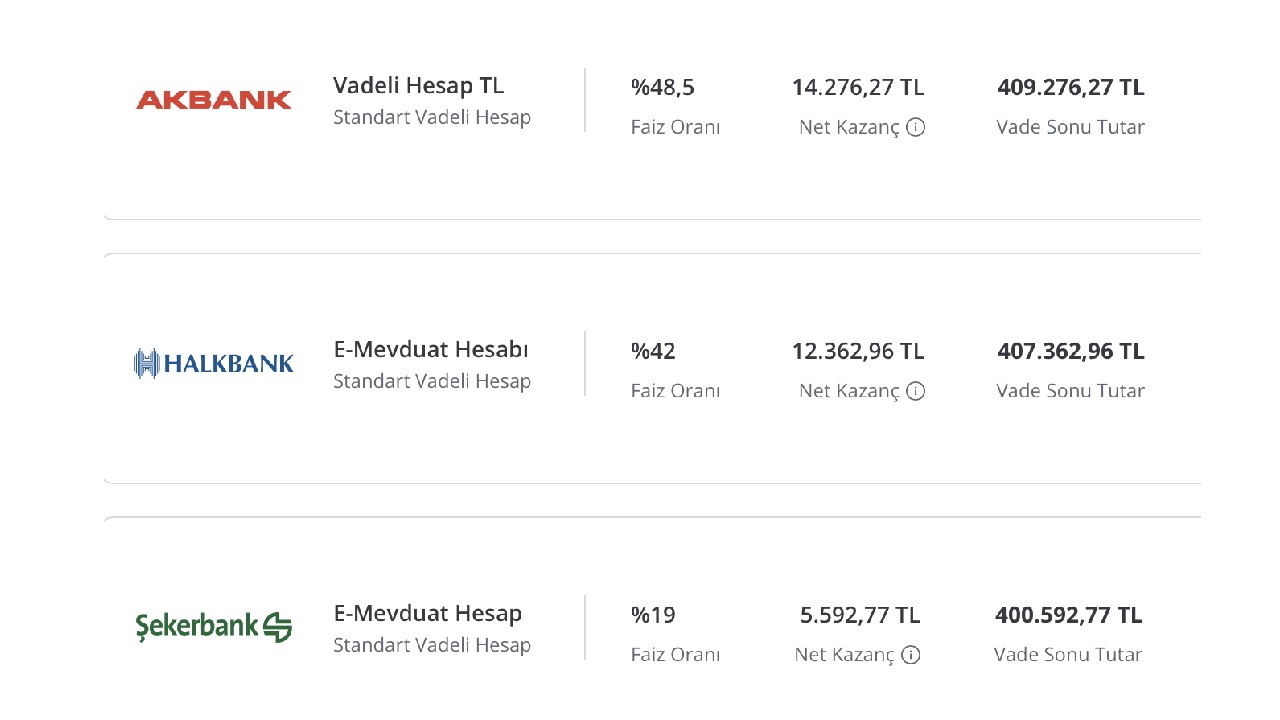Click Şekerbank net gain 5.592,77 TL
1280x720 pixels.
point(860,615)
